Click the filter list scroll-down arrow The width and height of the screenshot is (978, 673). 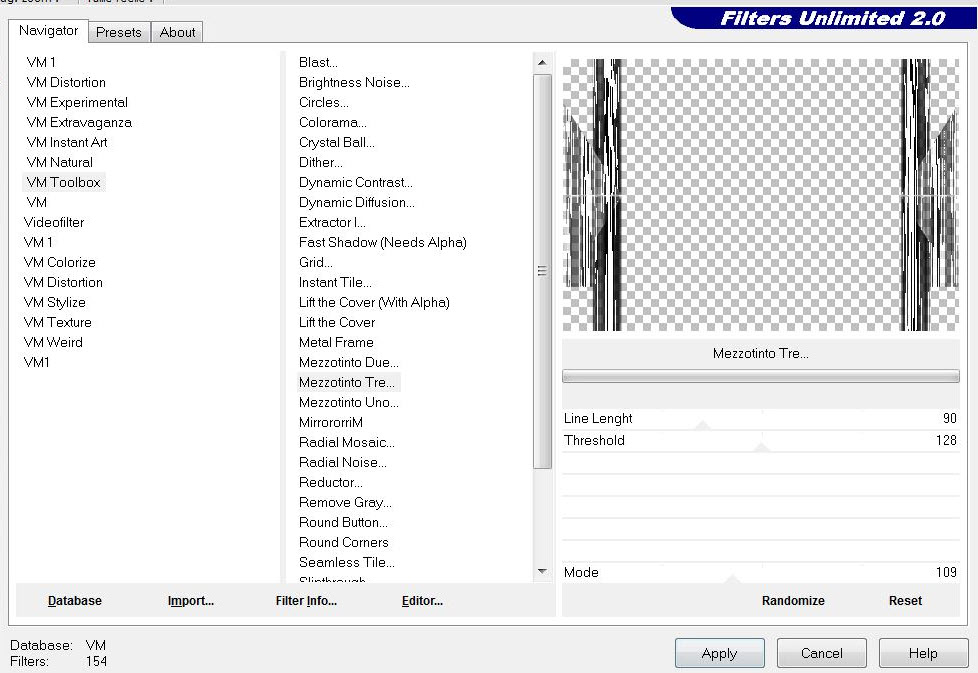542,571
